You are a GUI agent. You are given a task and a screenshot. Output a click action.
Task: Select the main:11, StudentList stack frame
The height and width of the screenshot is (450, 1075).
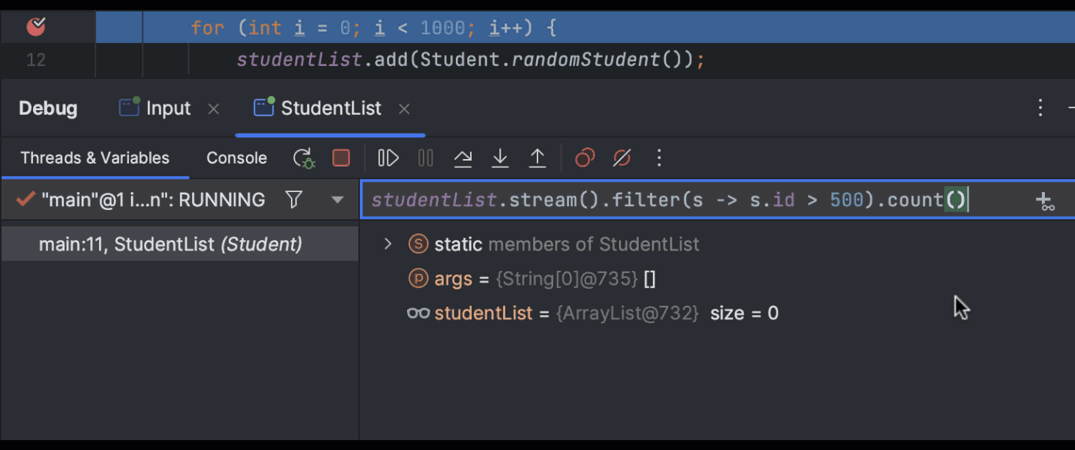point(170,244)
